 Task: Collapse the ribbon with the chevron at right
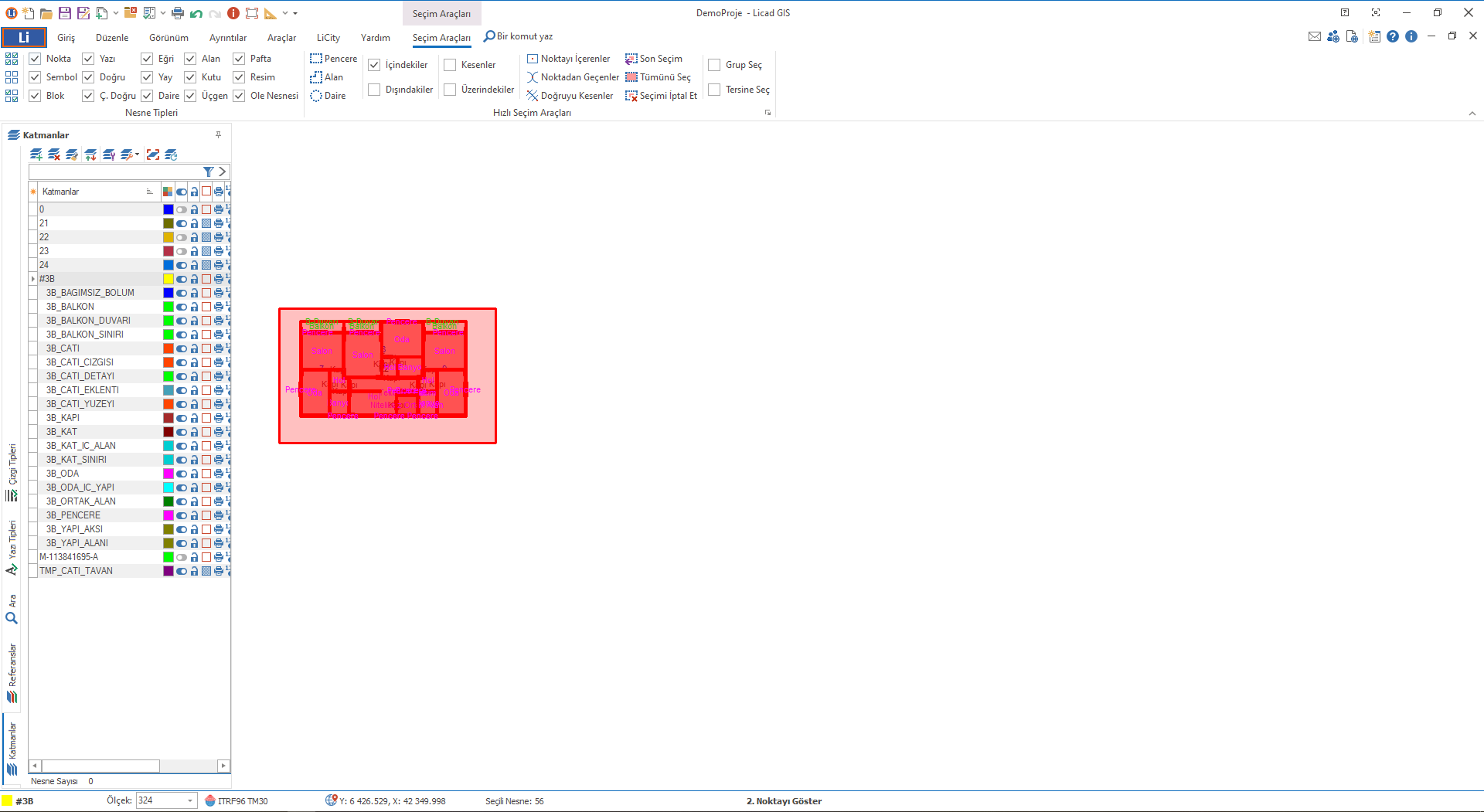tap(1472, 114)
